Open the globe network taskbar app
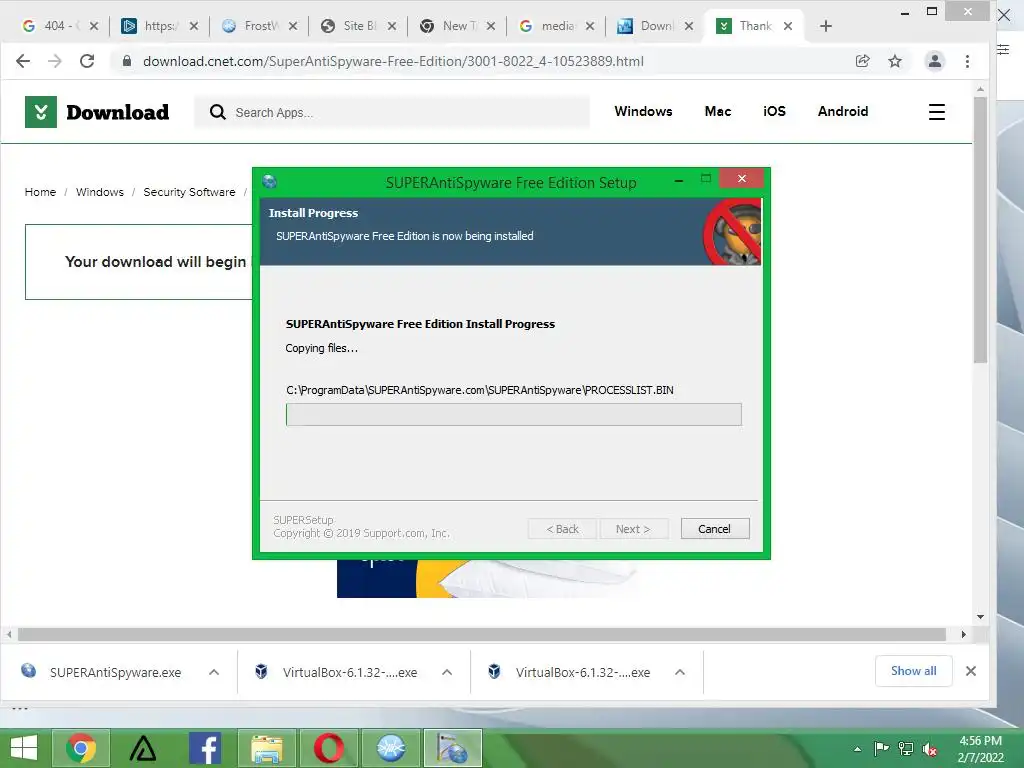 [391, 748]
